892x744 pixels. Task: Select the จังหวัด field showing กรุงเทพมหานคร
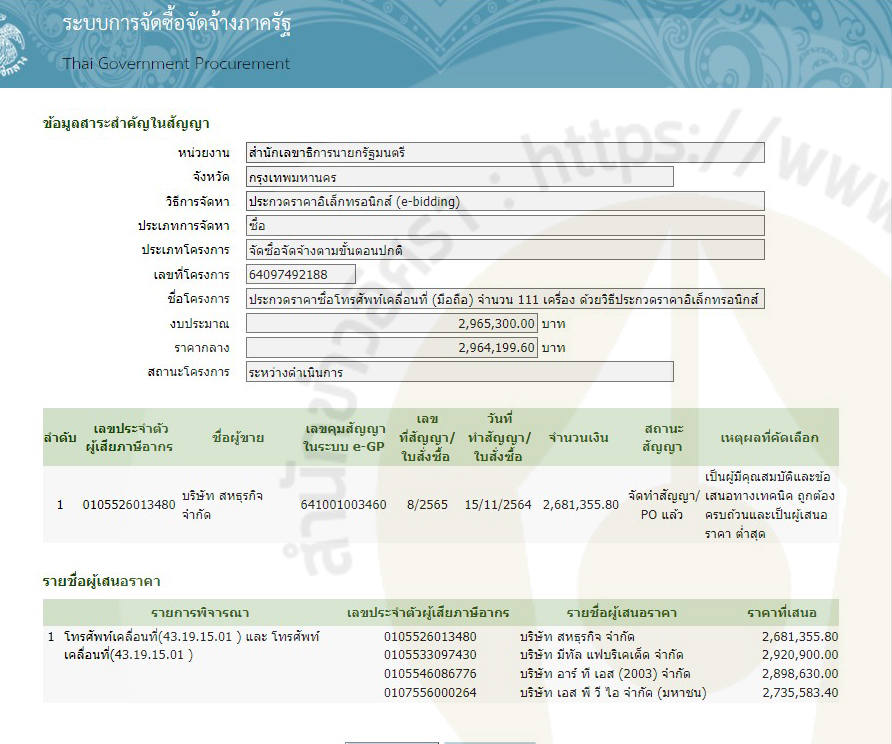[459, 177]
